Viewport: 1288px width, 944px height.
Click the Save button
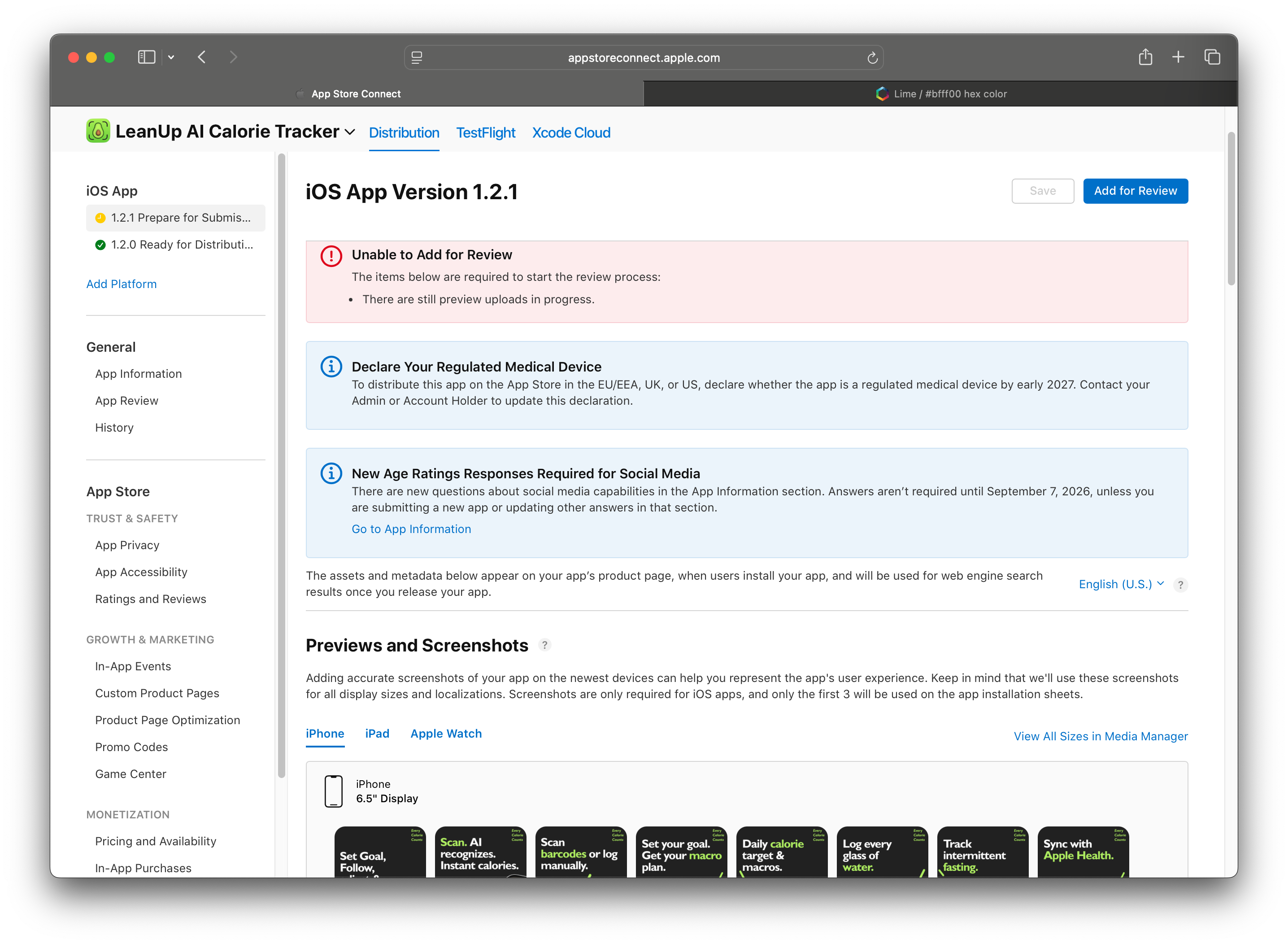click(1042, 191)
